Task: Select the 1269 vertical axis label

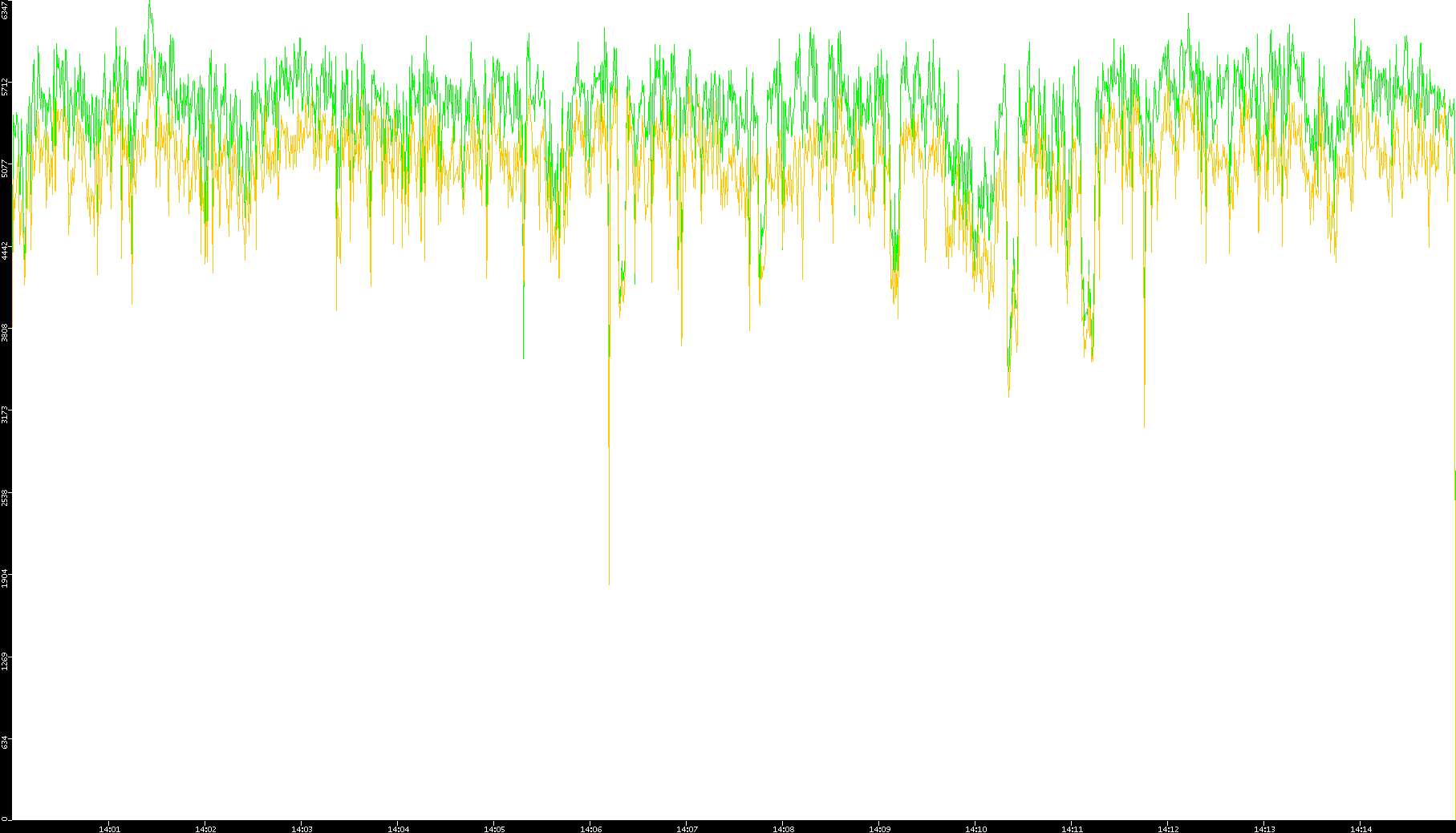Action: (6, 661)
